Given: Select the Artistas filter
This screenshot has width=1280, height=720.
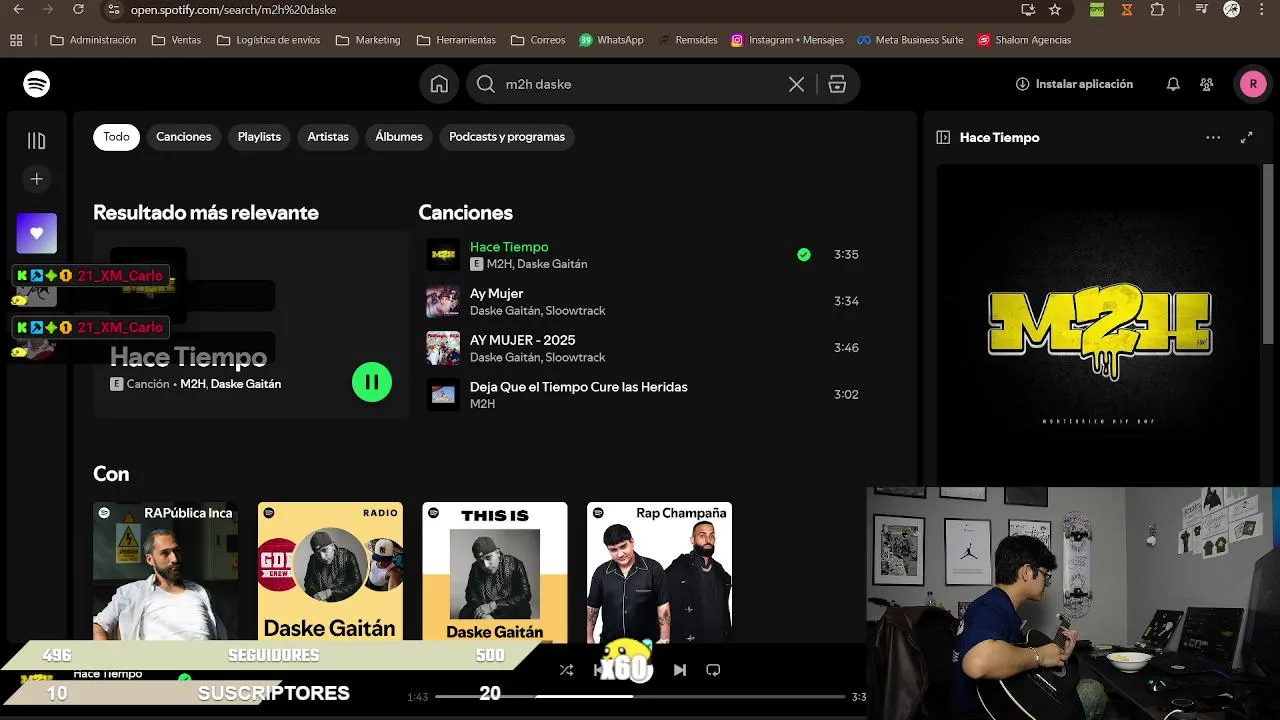Looking at the screenshot, I should coord(328,137).
